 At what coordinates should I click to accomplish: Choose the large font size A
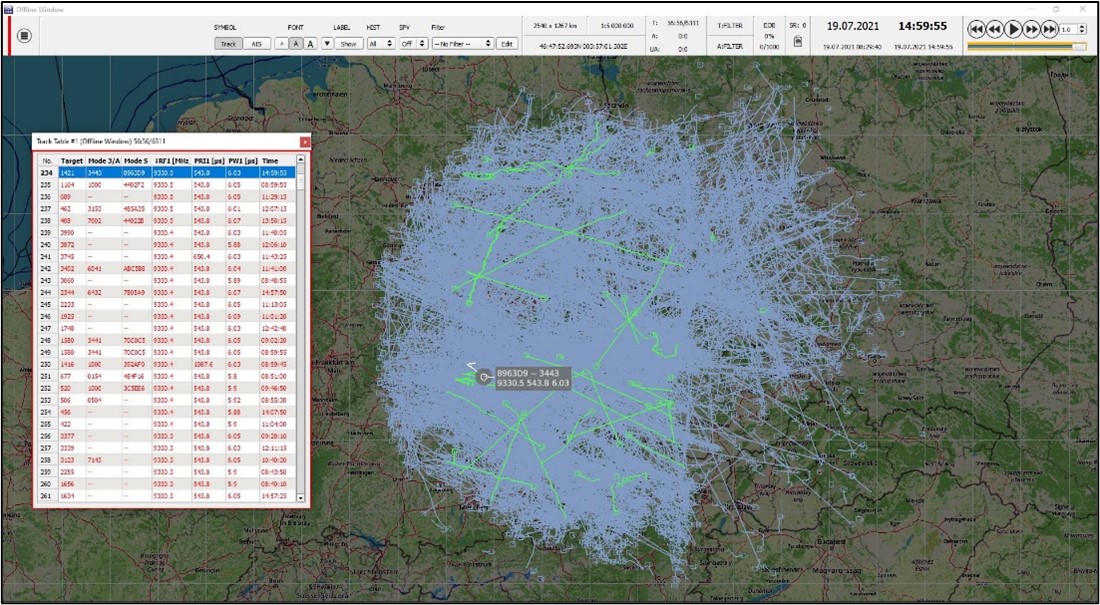[310, 44]
